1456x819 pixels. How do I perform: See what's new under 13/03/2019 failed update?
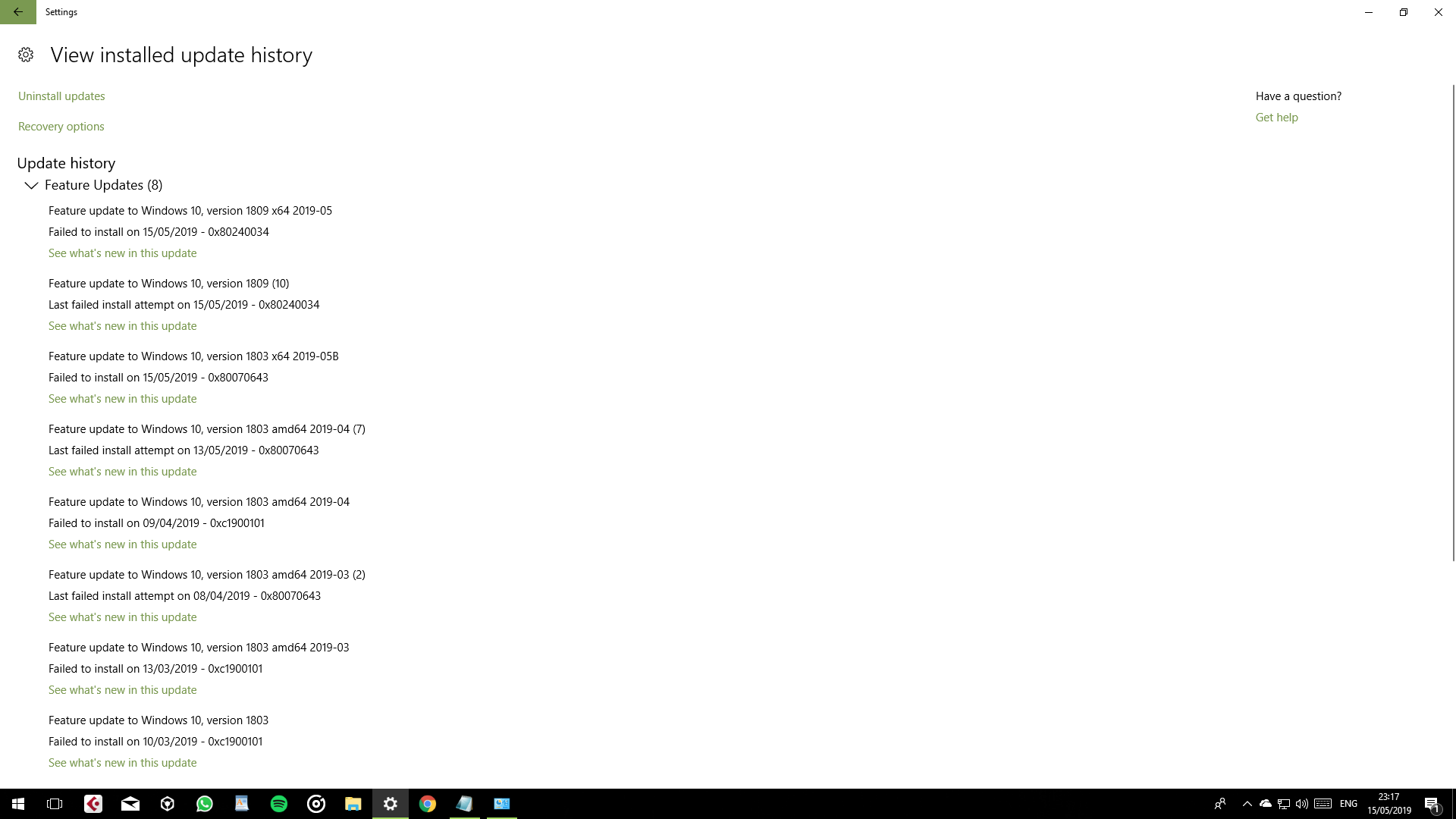pos(123,690)
